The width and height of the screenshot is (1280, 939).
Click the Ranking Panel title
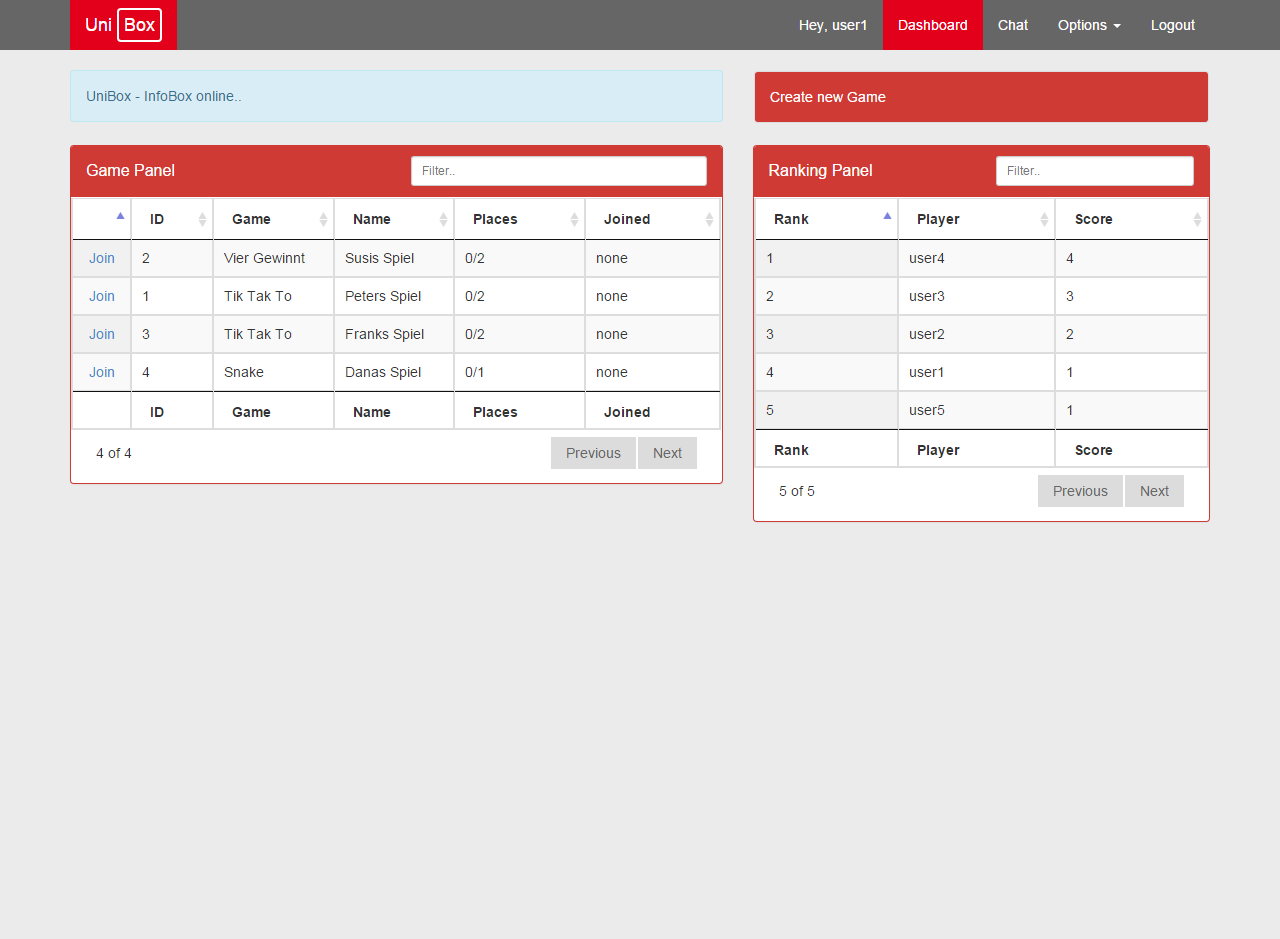820,170
